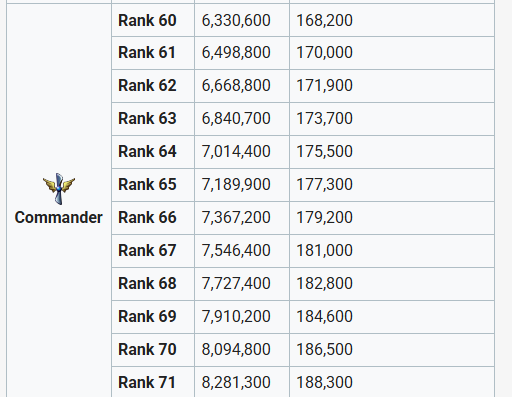Select the Rank 62 cell
The image size is (512, 397).
(153, 86)
